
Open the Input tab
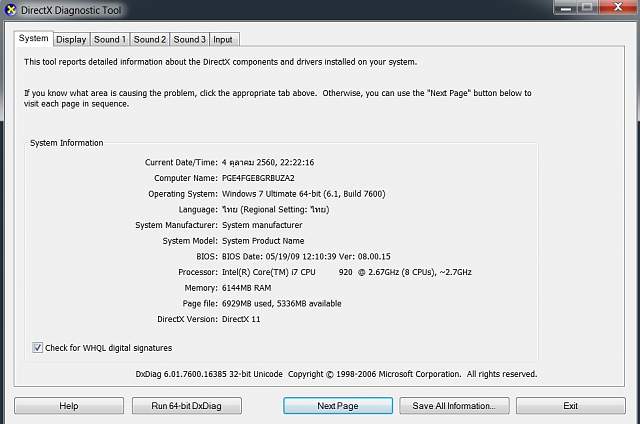coord(223,40)
